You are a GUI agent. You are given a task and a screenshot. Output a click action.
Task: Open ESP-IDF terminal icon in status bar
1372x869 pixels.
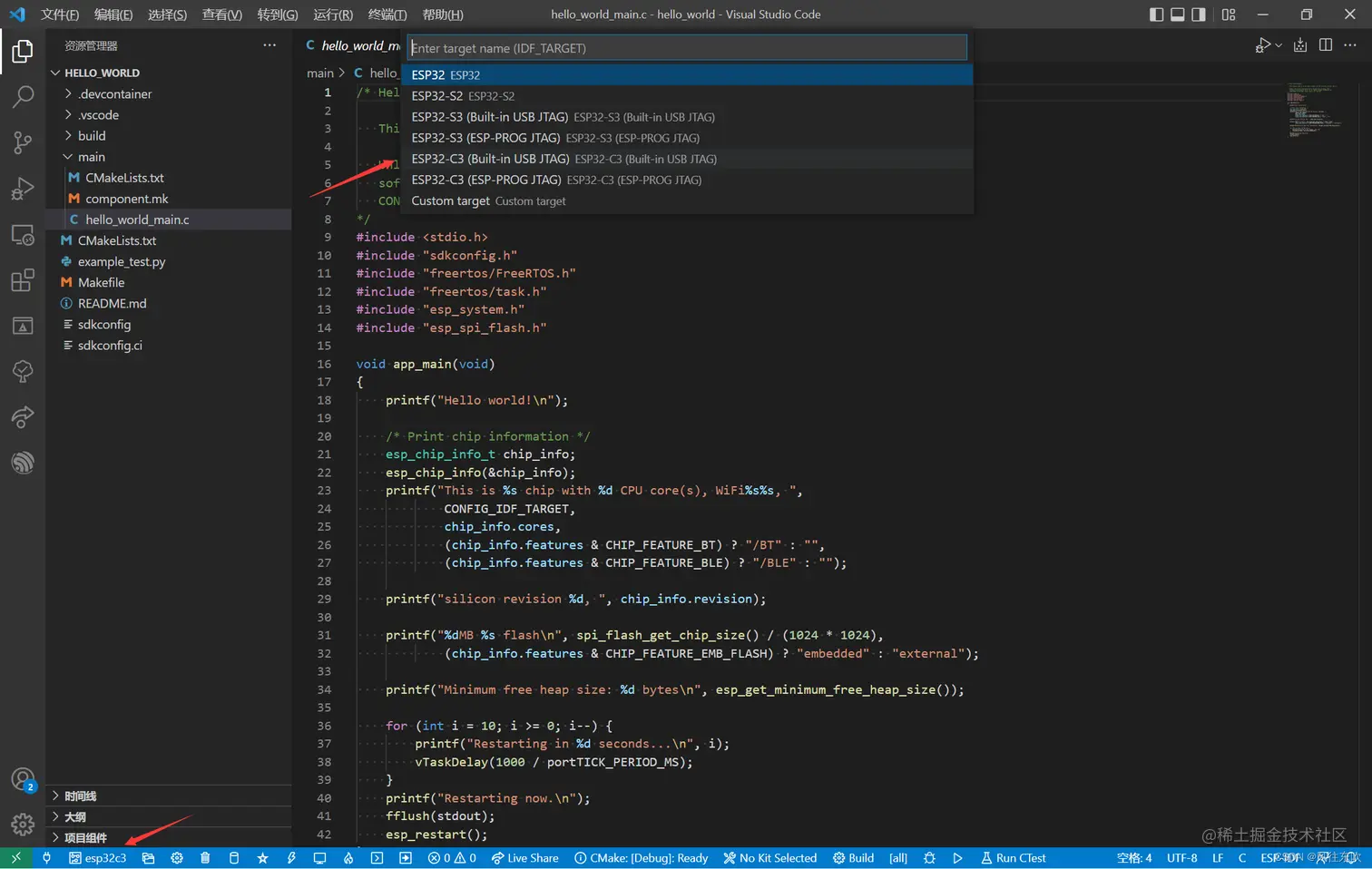click(377, 858)
